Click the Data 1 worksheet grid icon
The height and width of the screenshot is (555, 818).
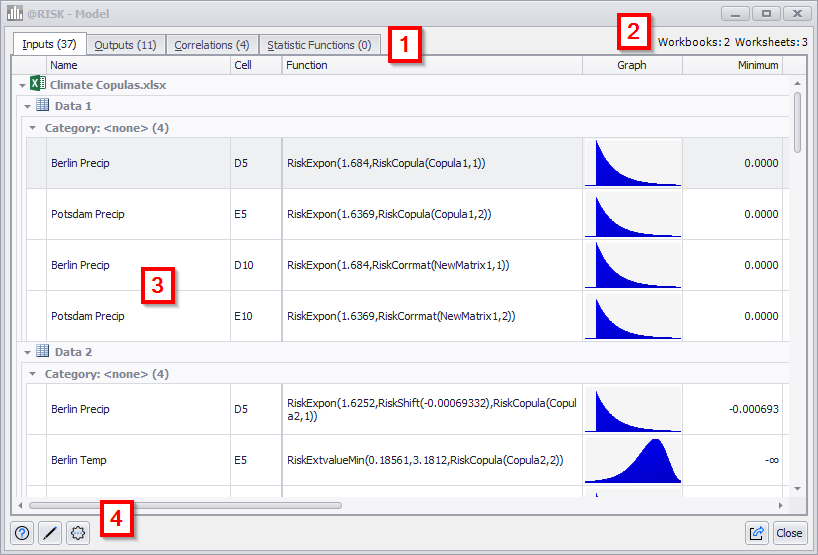point(42,105)
